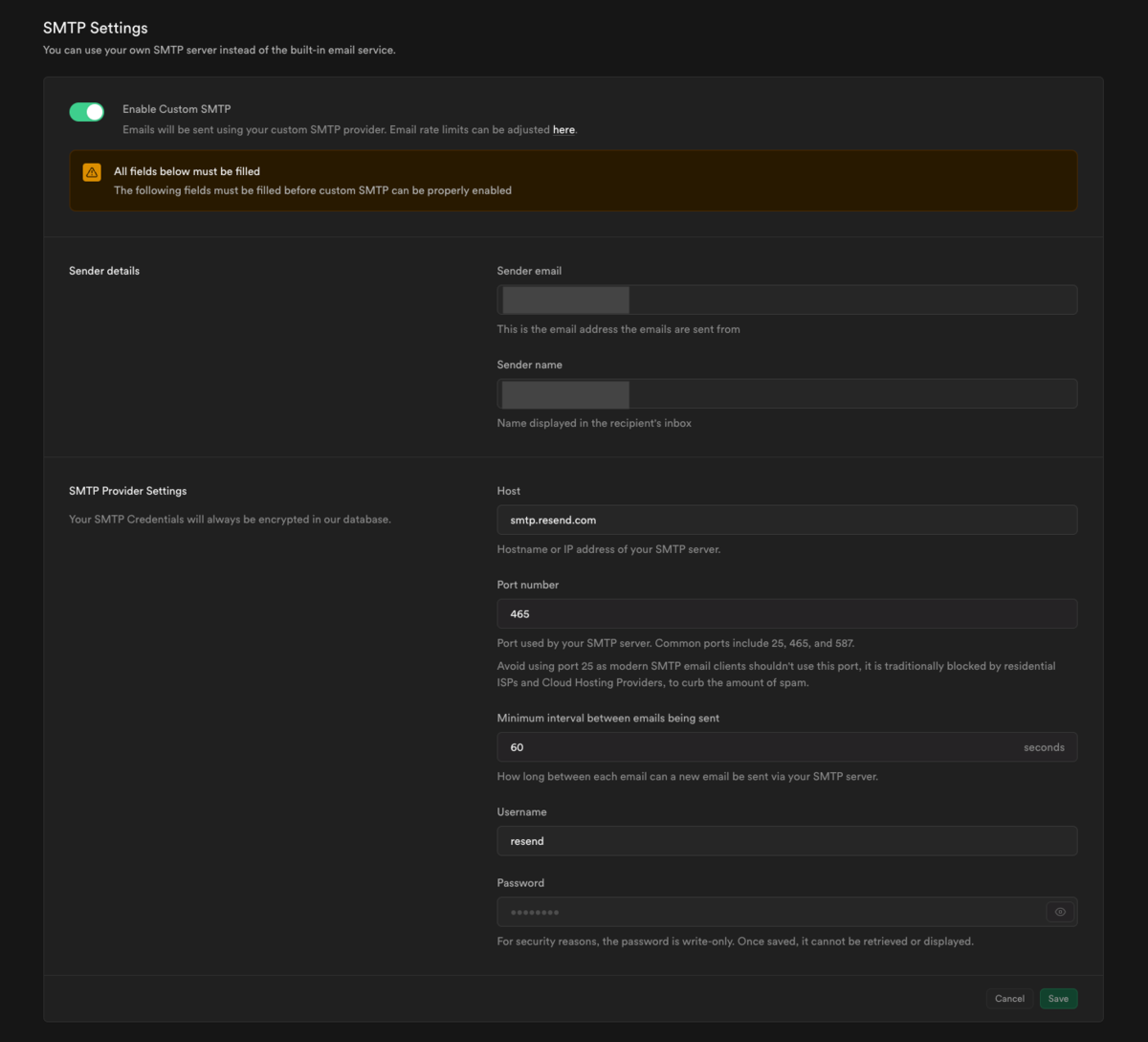Toggle the Enable Custom SMTP switch
1148x1042 pixels.
[86, 112]
